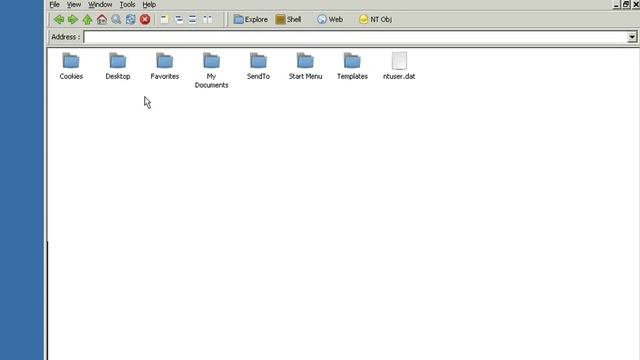640x360 pixels.
Task: Open the View menu
Action: tap(74, 4)
